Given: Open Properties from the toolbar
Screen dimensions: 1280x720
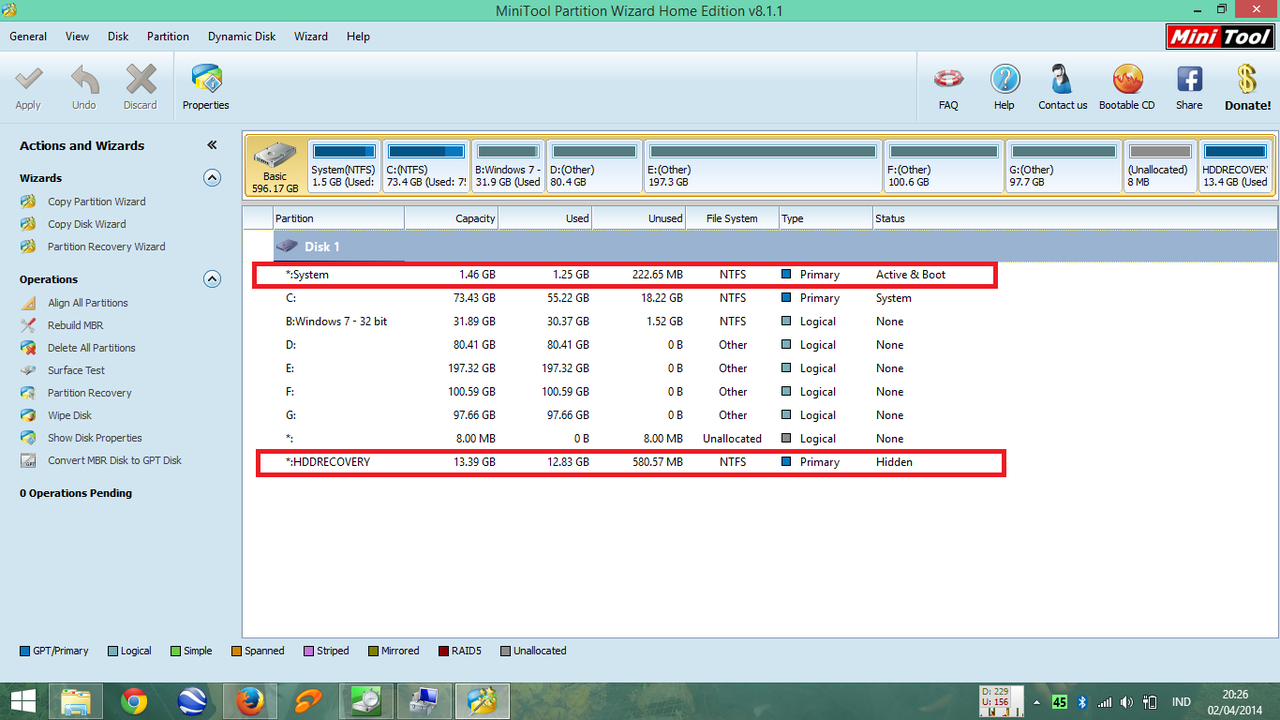Looking at the screenshot, I should (x=206, y=88).
